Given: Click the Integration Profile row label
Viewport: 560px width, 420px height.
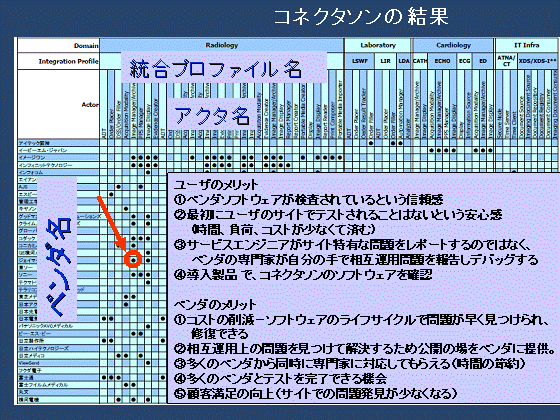Looking at the screenshot, I should [69, 61].
